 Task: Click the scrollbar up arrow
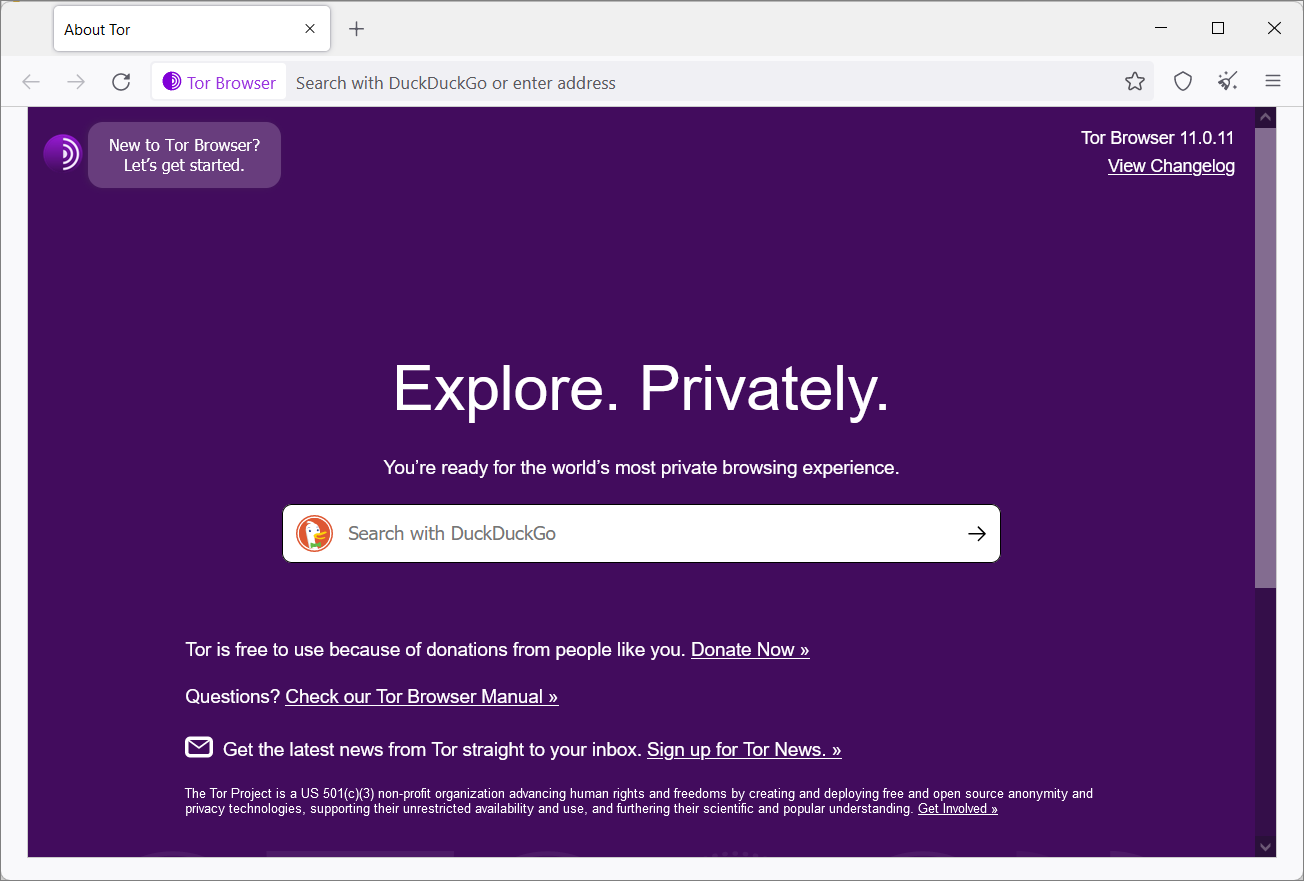click(1266, 118)
